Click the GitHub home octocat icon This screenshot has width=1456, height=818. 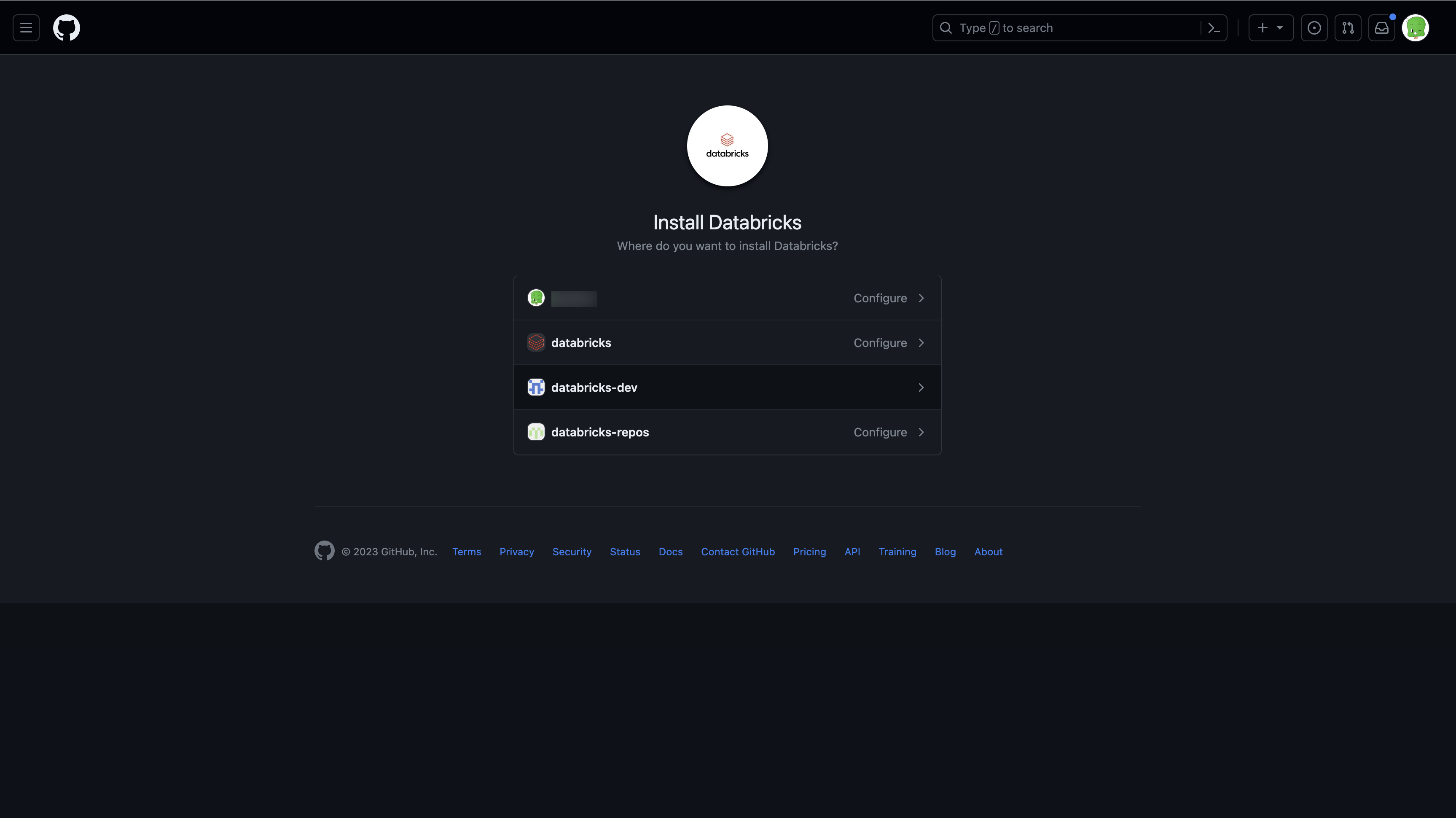tap(65, 27)
